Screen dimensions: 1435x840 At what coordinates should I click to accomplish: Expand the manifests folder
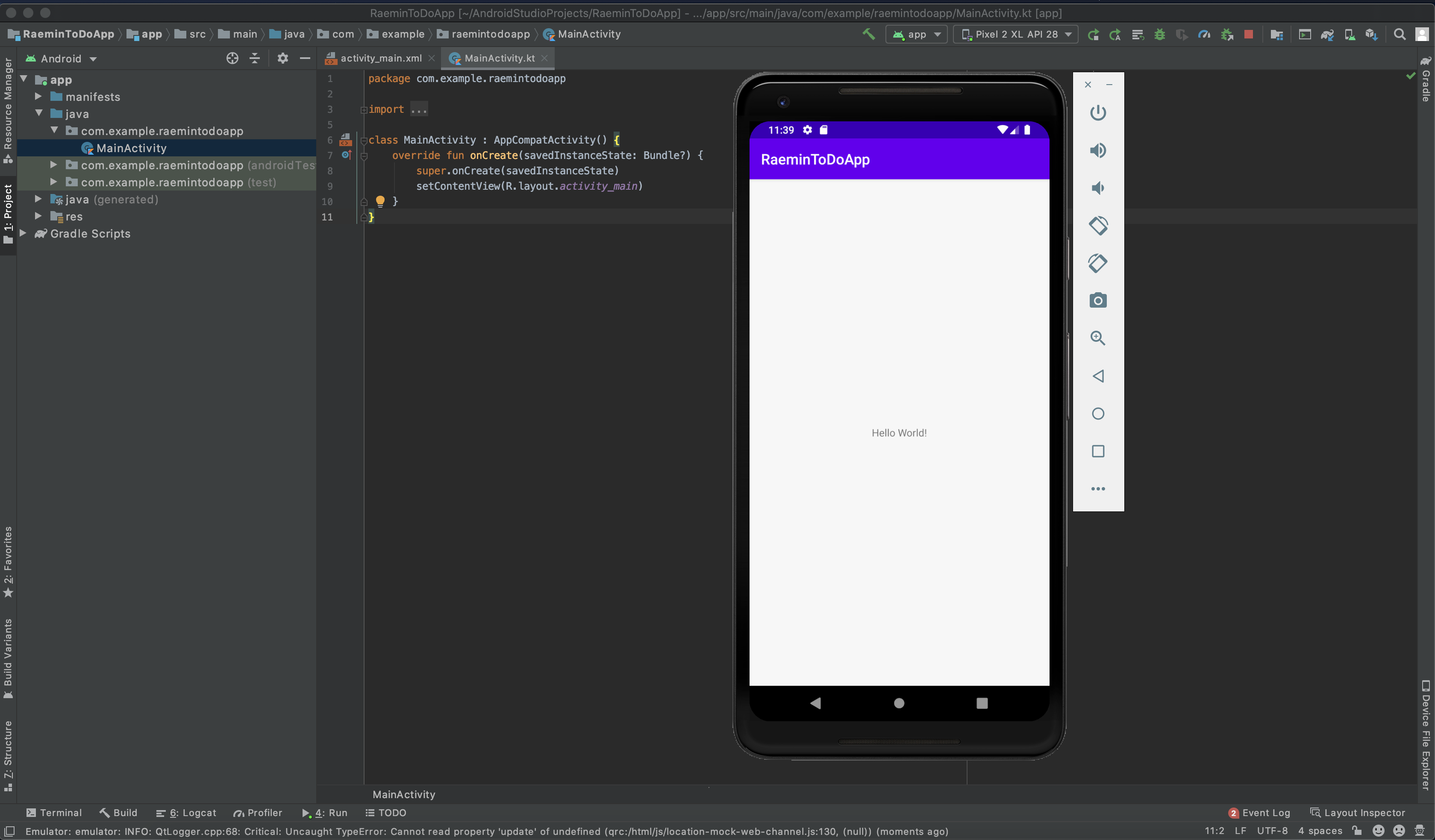(x=39, y=96)
